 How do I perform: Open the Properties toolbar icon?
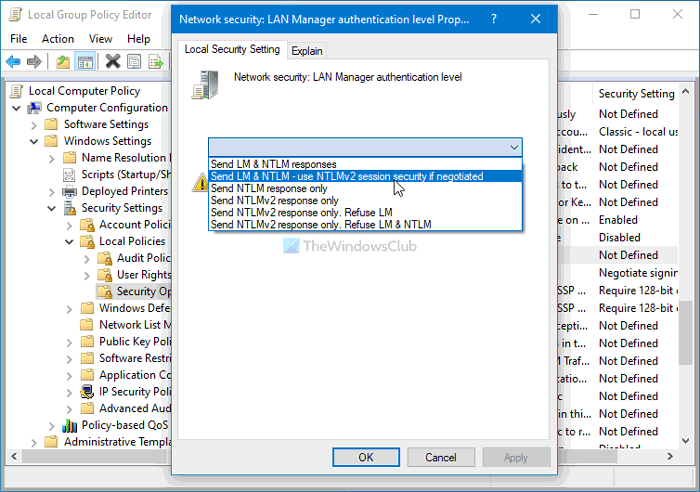click(134, 62)
